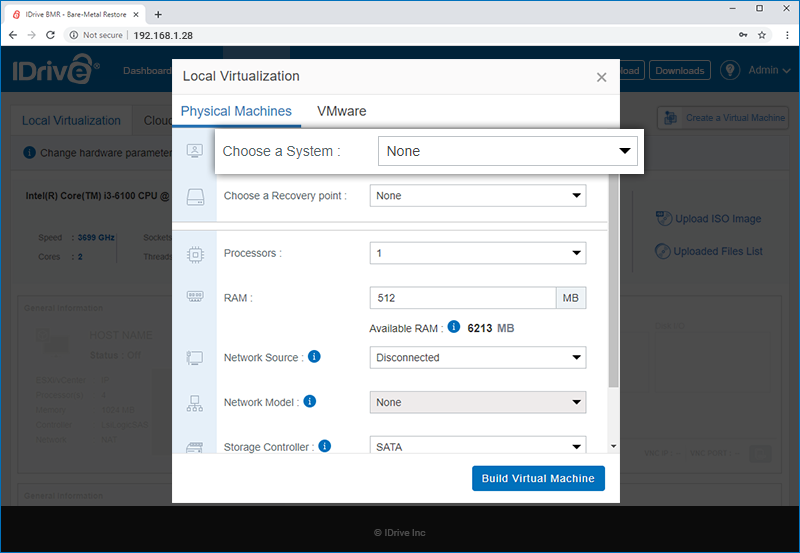Image resolution: width=800 pixels, height=553 pixels.
Task: Open the Chrome three-dot menu
Action: 787,35
